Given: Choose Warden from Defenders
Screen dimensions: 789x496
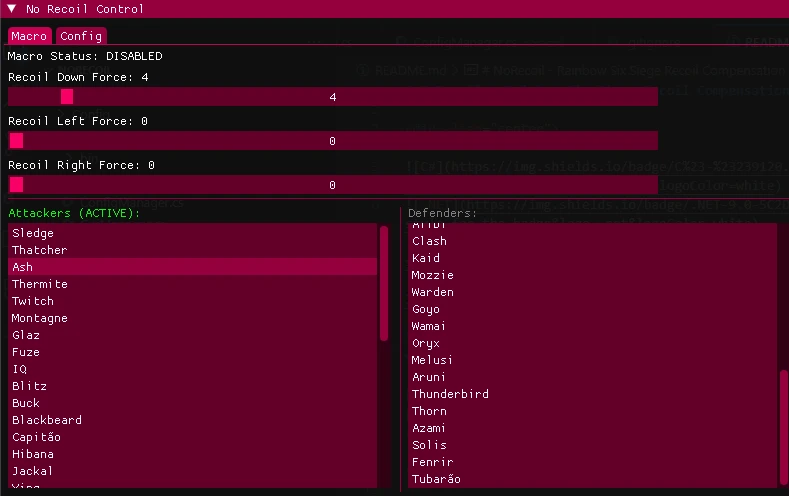Looking at the screenshot, I should (592, 292).
